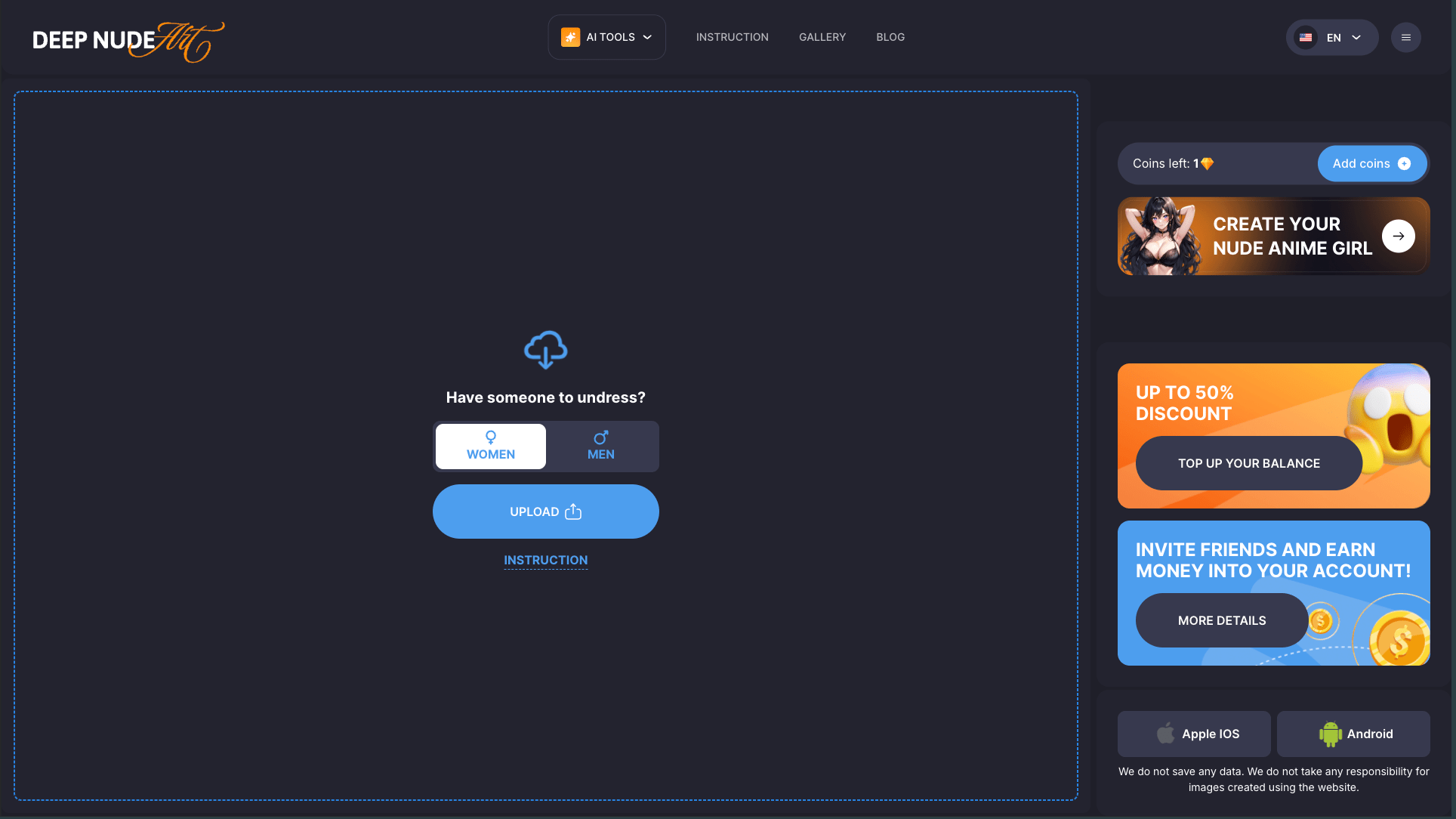Click the 'Coins left: 1' text

pos(1165,163)
